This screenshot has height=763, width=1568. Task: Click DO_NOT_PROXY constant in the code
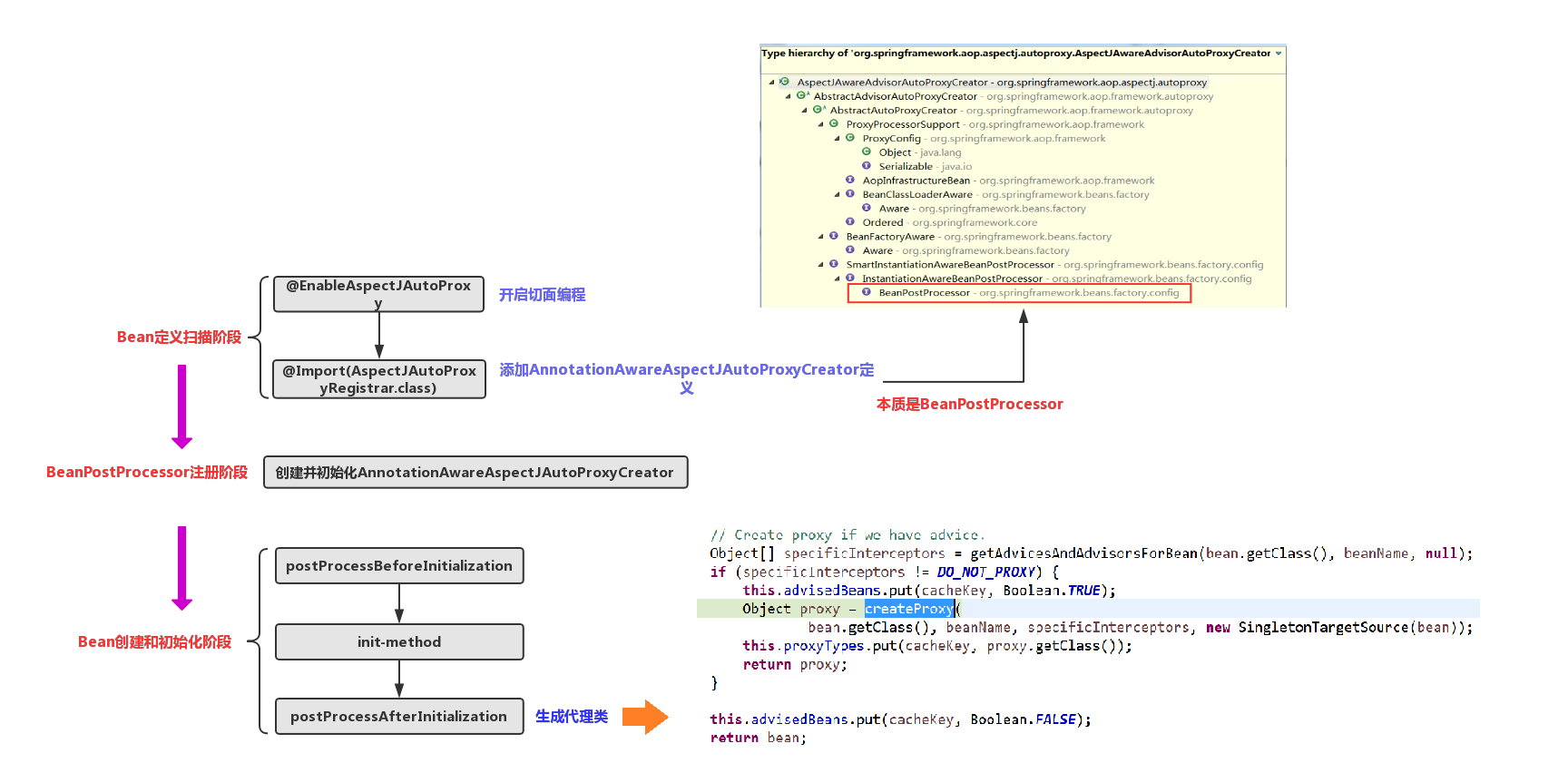(x=985, y=572)
